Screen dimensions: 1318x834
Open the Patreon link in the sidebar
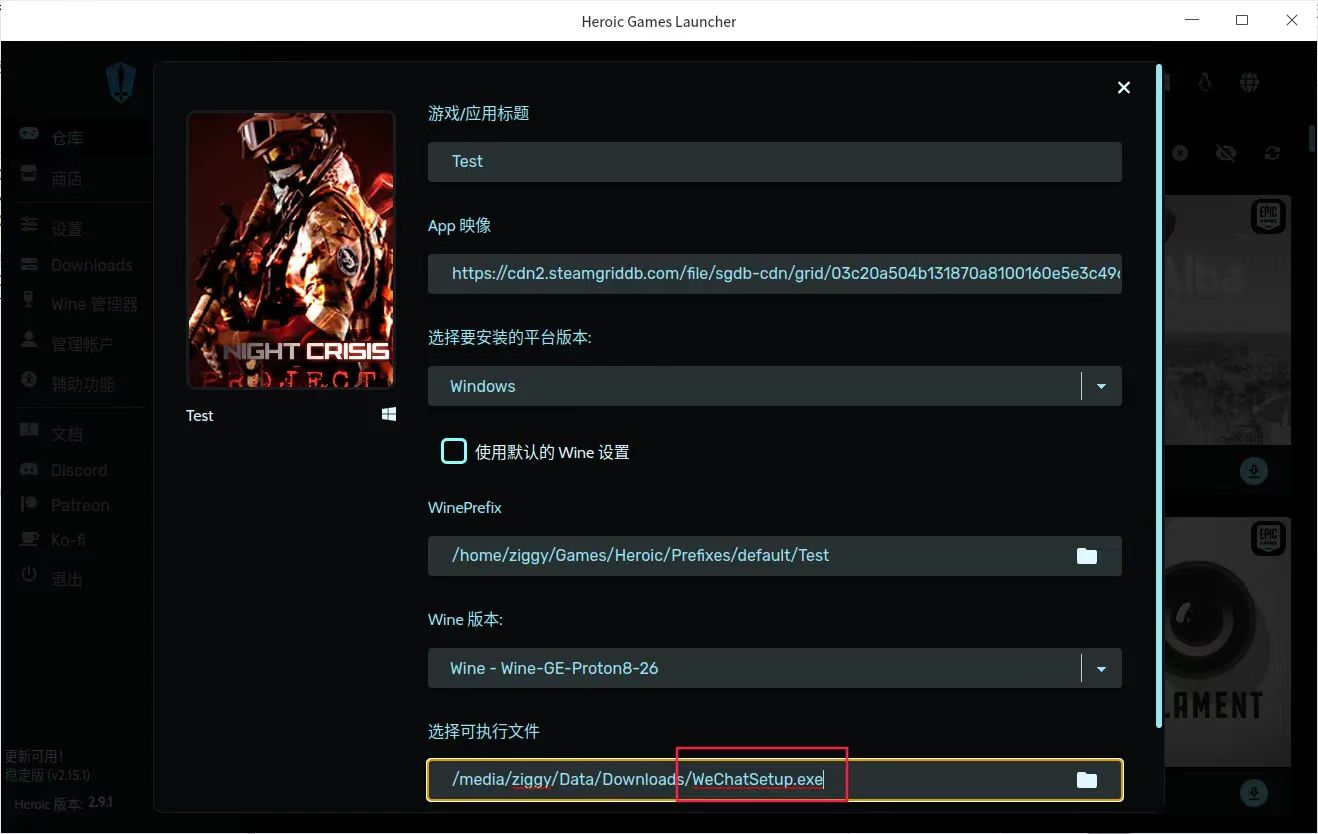point(78,505)
